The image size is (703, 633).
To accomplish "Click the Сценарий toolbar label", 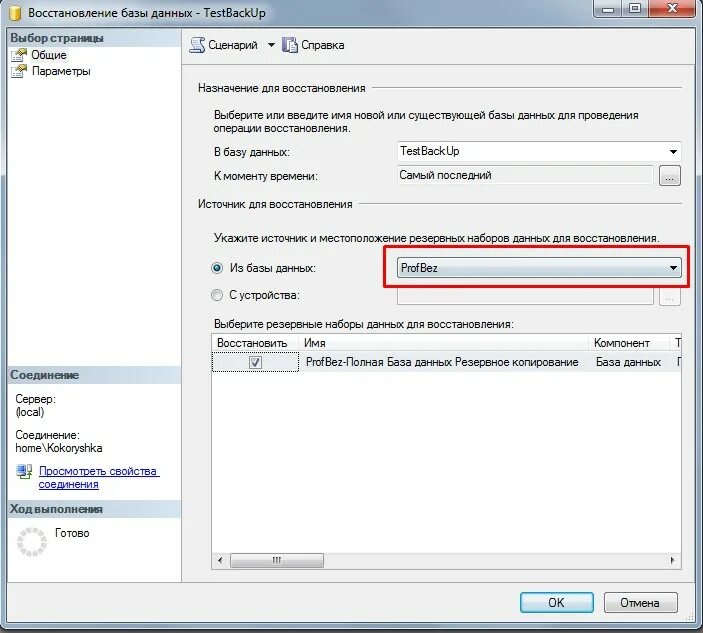I will coord(233,45).
